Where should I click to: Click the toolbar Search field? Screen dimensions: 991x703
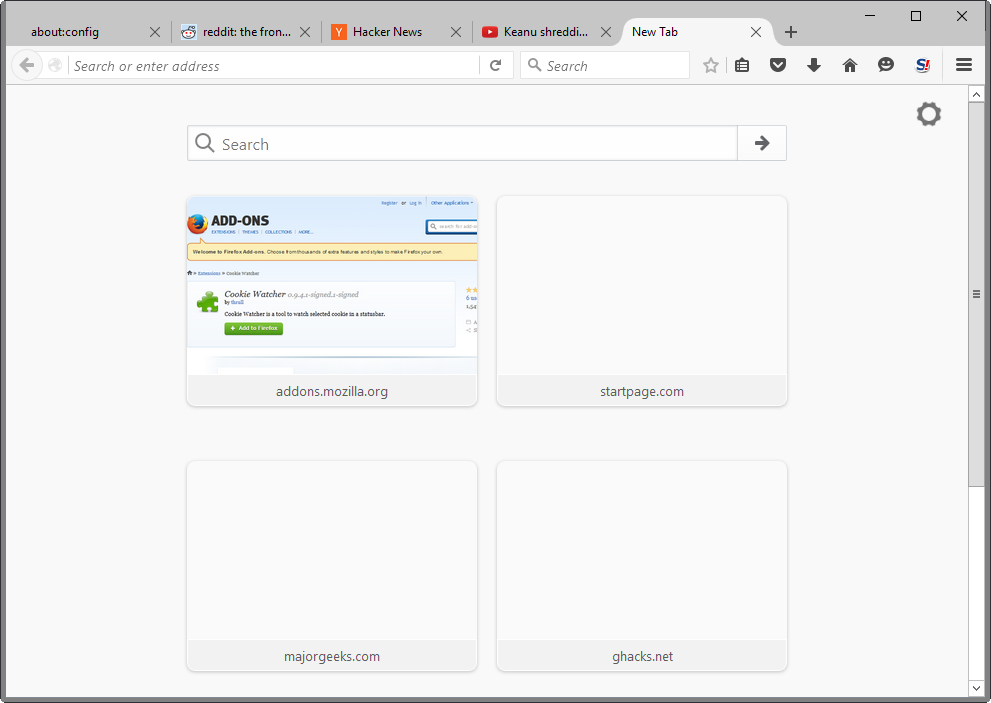point(605,66)
